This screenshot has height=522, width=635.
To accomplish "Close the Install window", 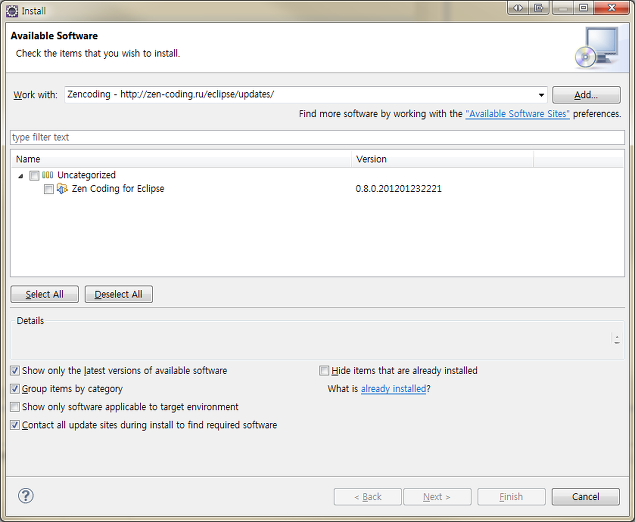I will pos(612,8).
